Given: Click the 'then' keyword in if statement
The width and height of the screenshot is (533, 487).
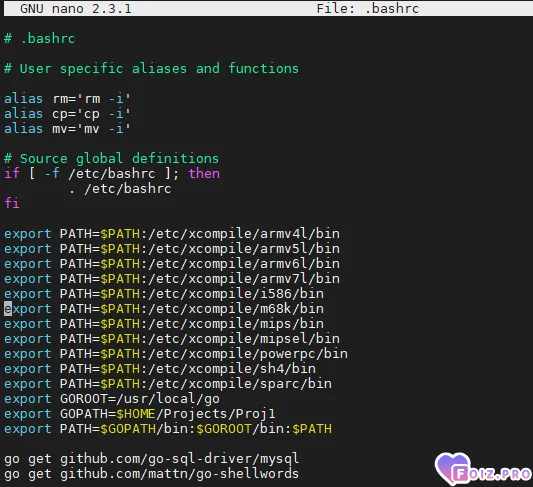Looking at the screenshot, I should click(204, 174).
